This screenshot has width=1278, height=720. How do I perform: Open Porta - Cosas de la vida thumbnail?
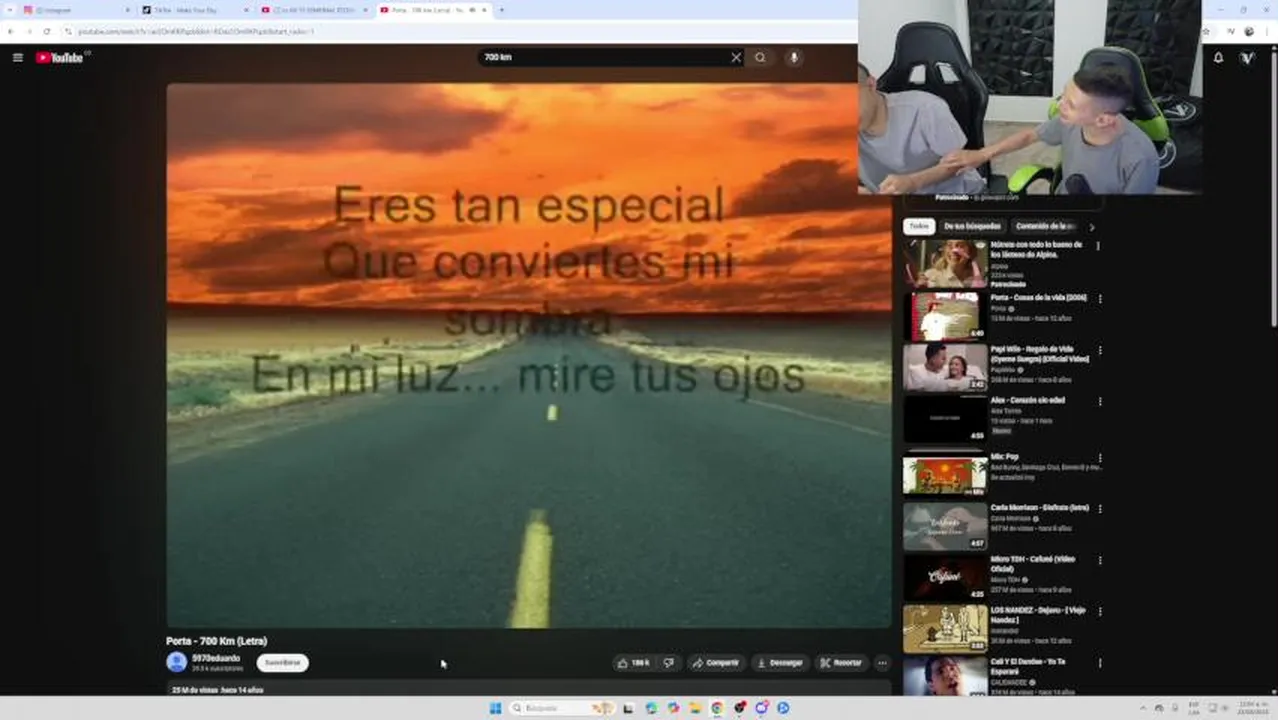945,316
